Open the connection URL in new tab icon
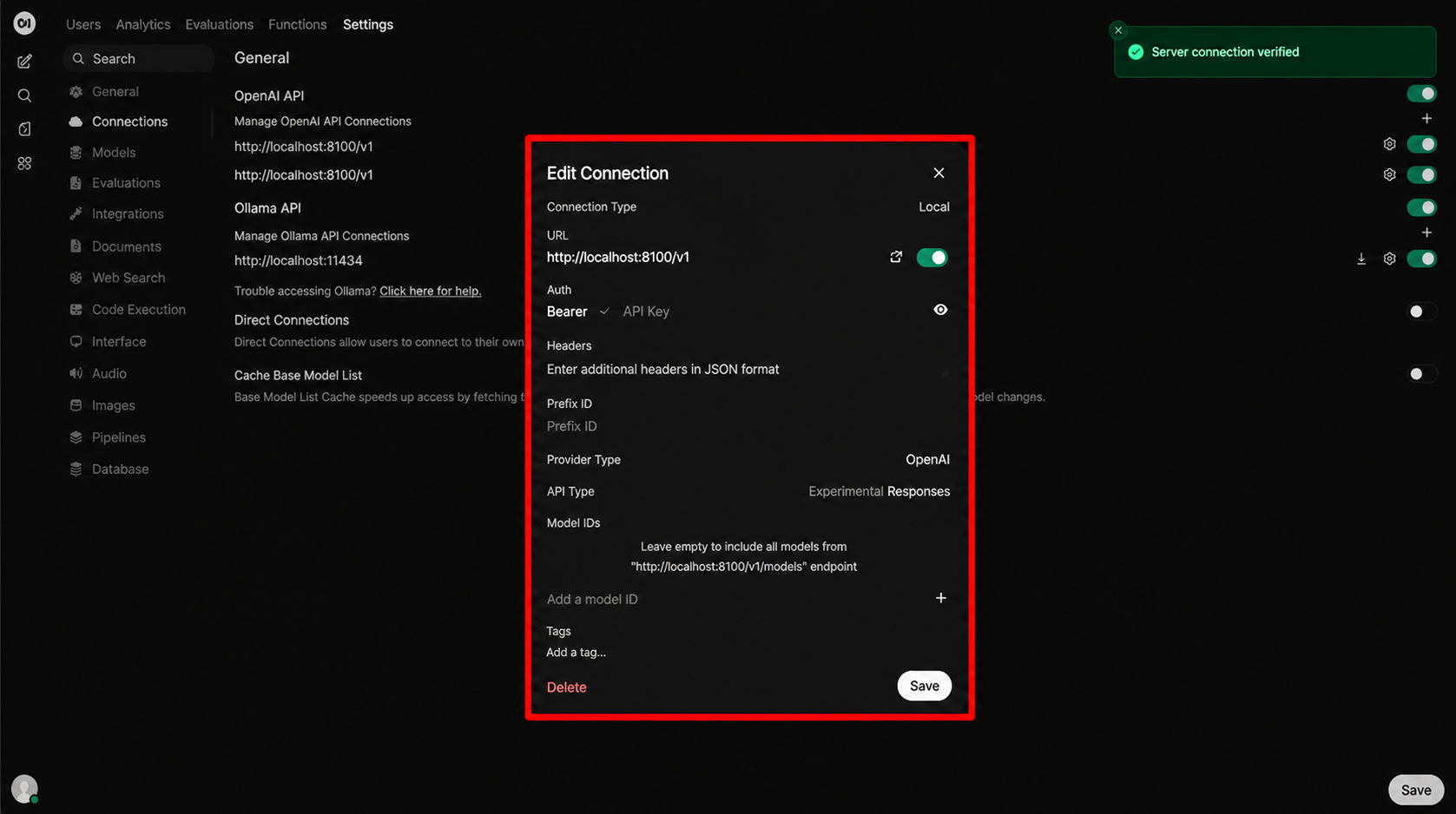1456x814 pixels. 896,257
